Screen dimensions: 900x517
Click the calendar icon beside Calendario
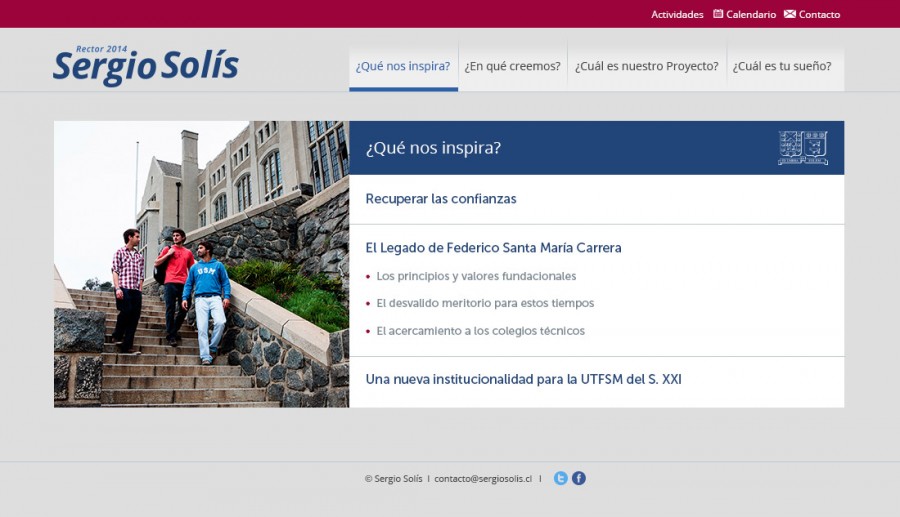coord(717,14)
